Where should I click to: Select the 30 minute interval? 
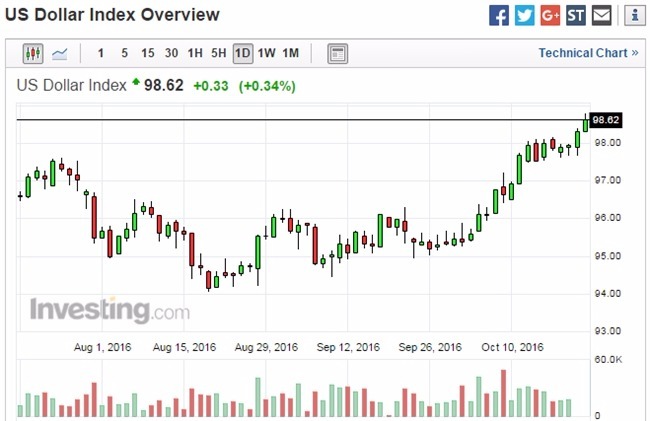171,53
